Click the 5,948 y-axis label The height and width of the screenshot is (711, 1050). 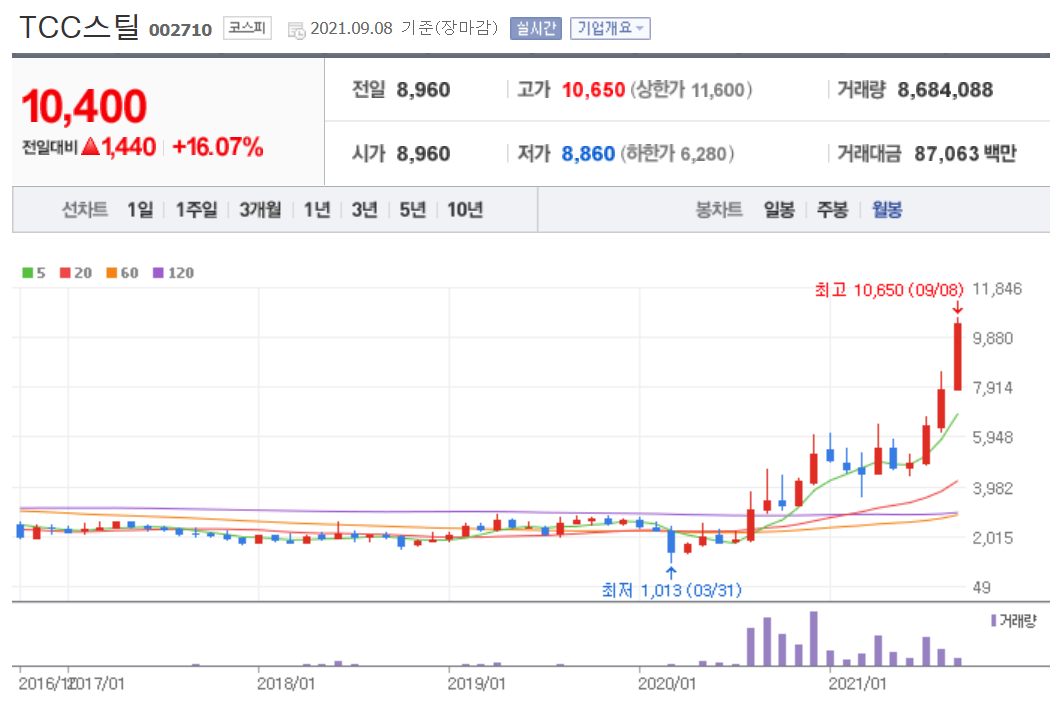pos(992,438)
